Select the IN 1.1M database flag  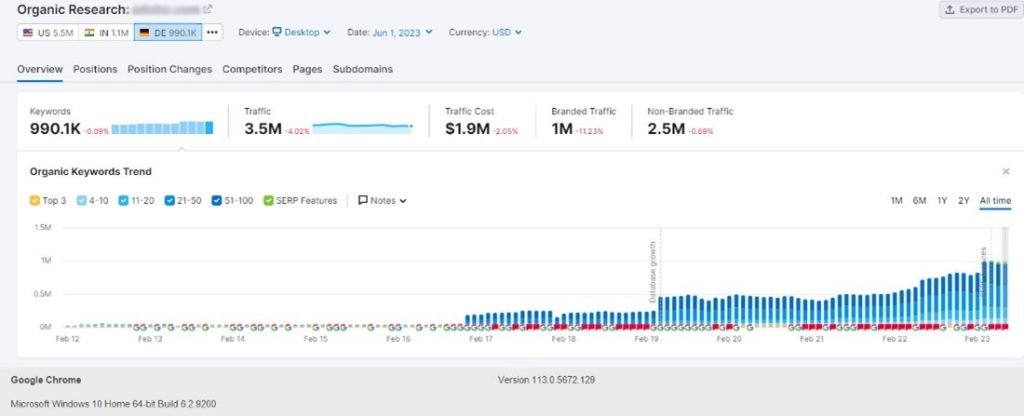pos(106,33)
